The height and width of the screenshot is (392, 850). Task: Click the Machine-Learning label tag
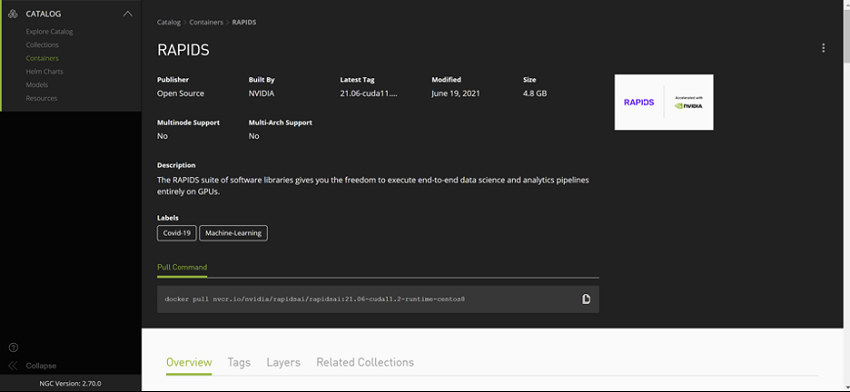(x=233, y=233)
